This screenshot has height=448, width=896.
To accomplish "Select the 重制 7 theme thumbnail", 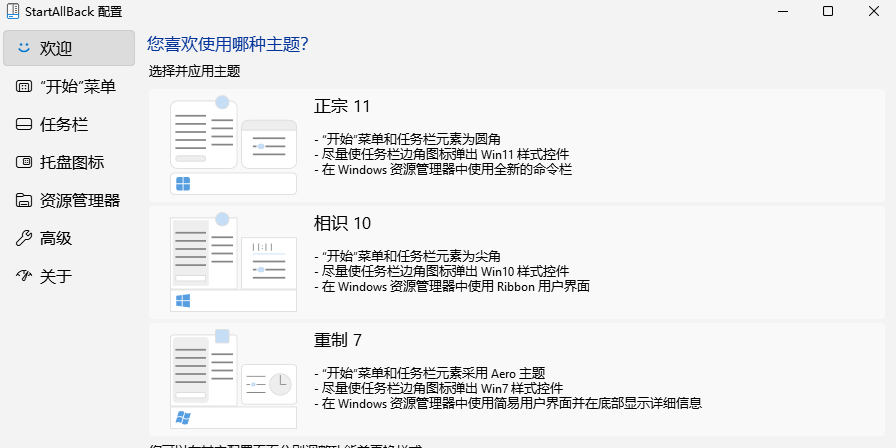I will tap(233, 378).
